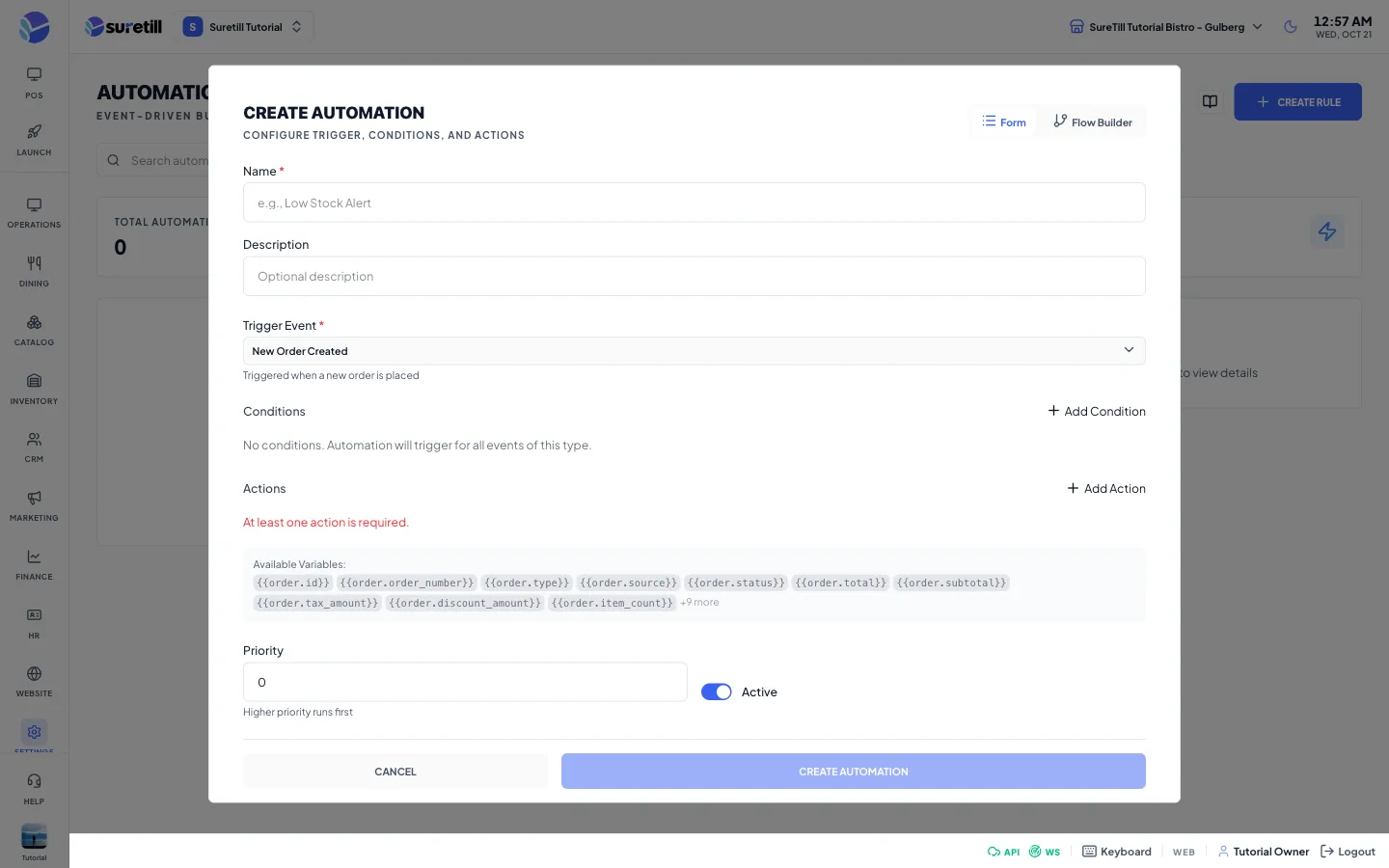1389x868 pixels.
Task: Expand the Suretill Tutorial workspace selector
Action: pyautogui.click(x=244, y=27)
